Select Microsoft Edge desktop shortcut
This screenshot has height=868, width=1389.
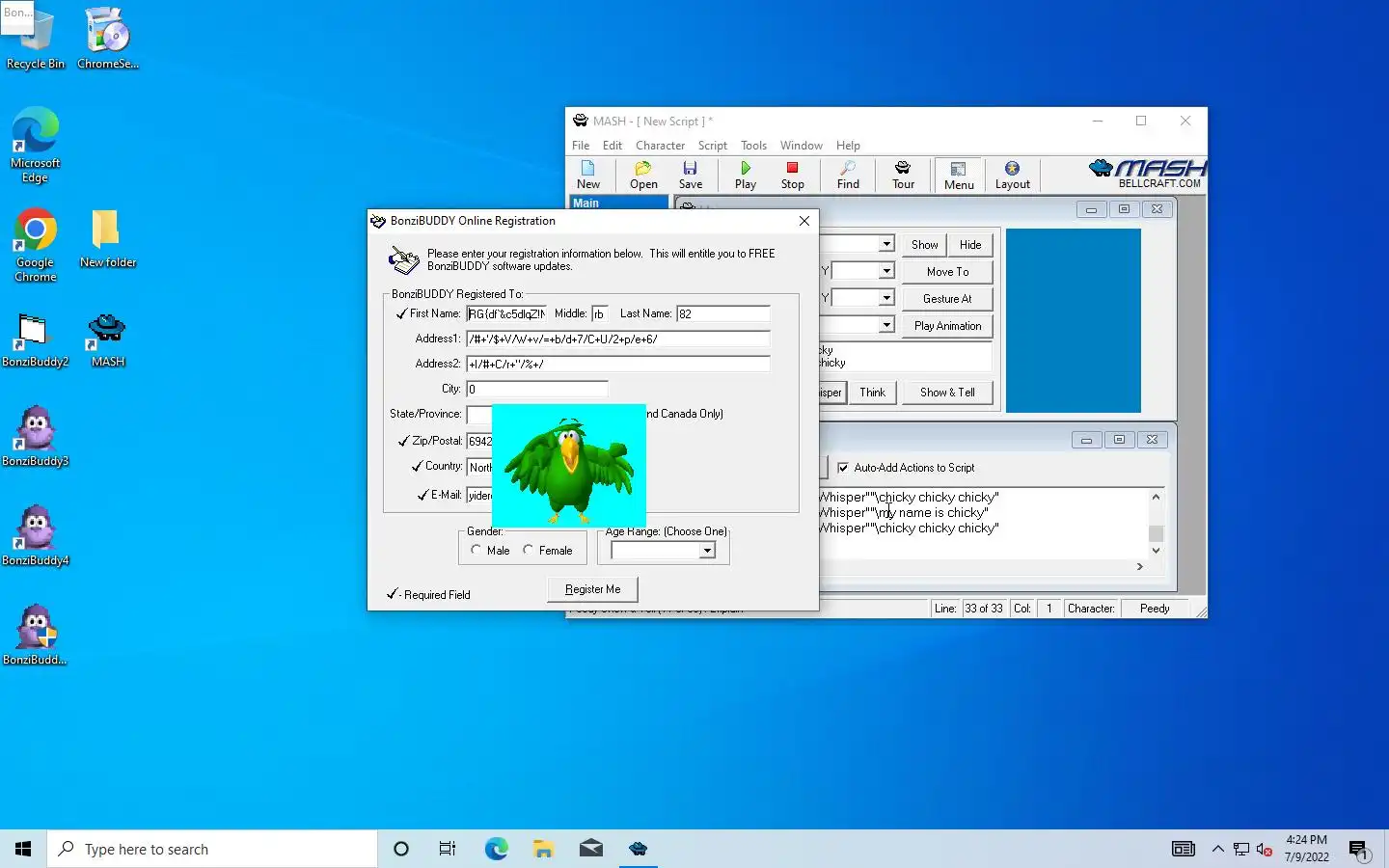36,145
